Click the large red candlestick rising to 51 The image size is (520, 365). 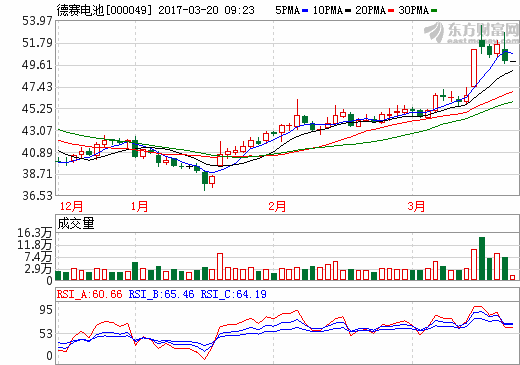pyautogui.click(x=474, y=68)
